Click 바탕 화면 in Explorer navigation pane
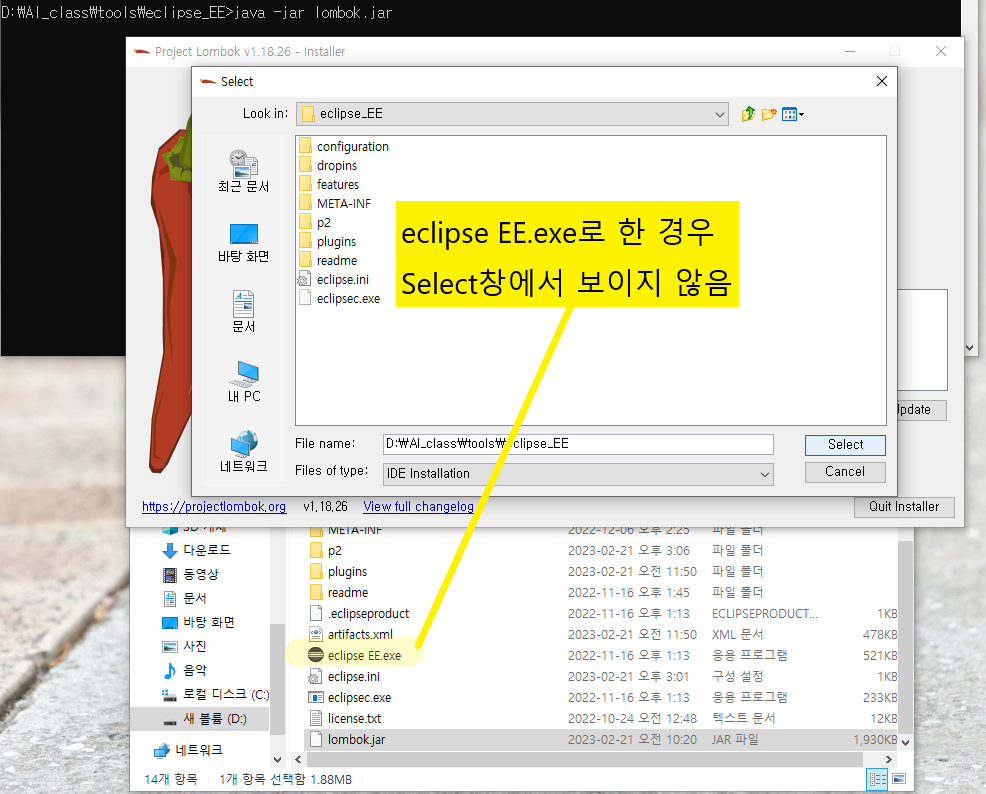986x794 pixels. (198, 622)
